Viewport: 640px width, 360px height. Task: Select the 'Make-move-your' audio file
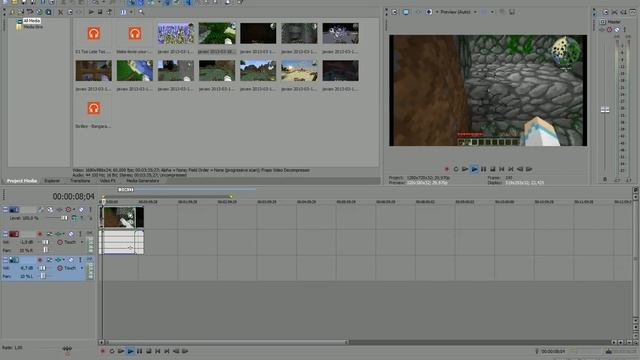pos(135,39)
